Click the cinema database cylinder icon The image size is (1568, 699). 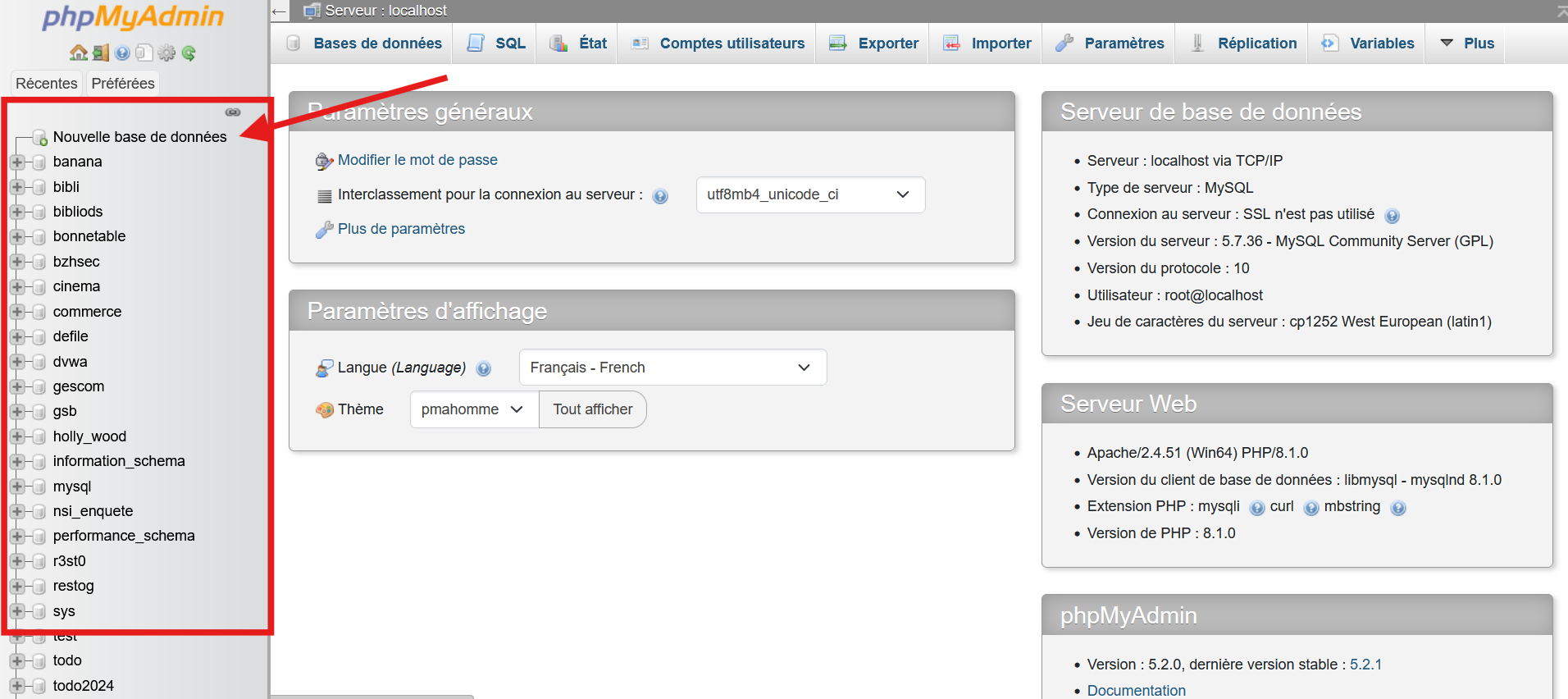(x=39, y=287)
